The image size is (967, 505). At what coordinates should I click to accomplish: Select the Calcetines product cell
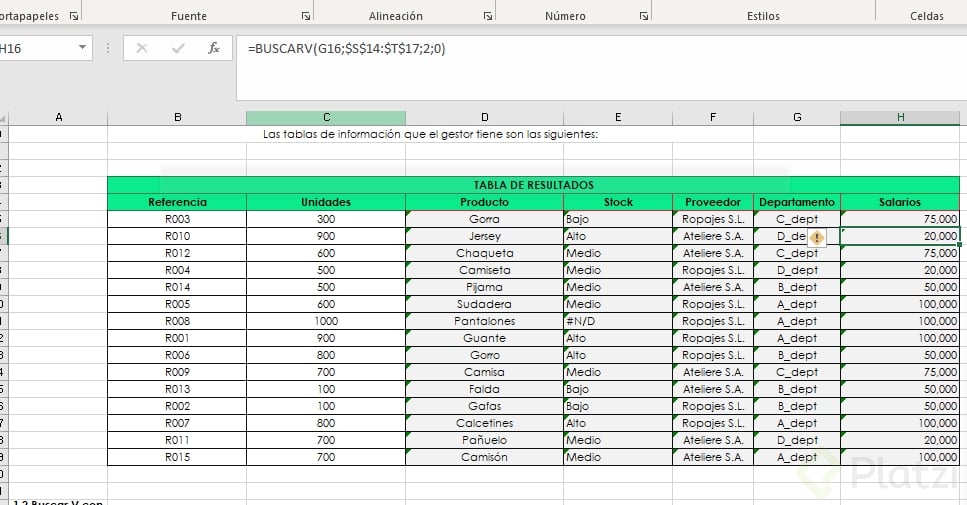485,423
